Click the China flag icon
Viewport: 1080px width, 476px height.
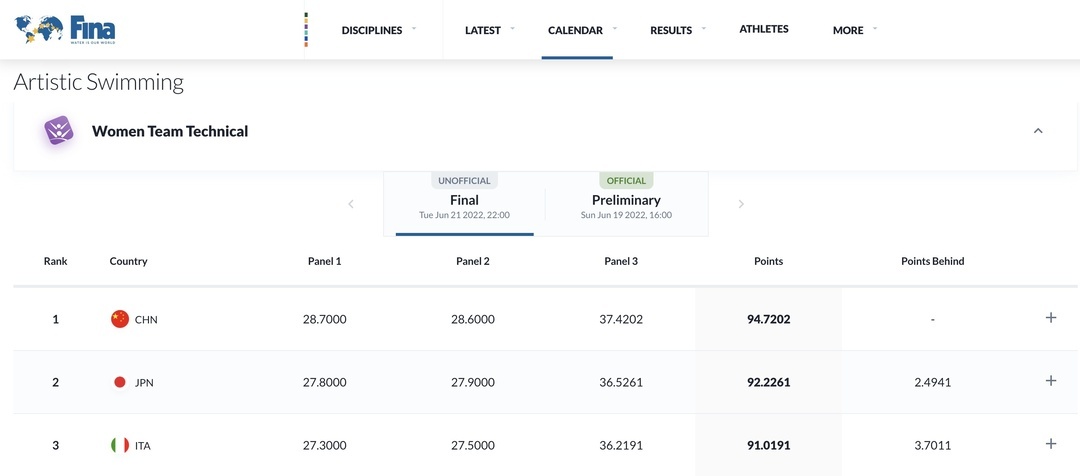[120, 319]
